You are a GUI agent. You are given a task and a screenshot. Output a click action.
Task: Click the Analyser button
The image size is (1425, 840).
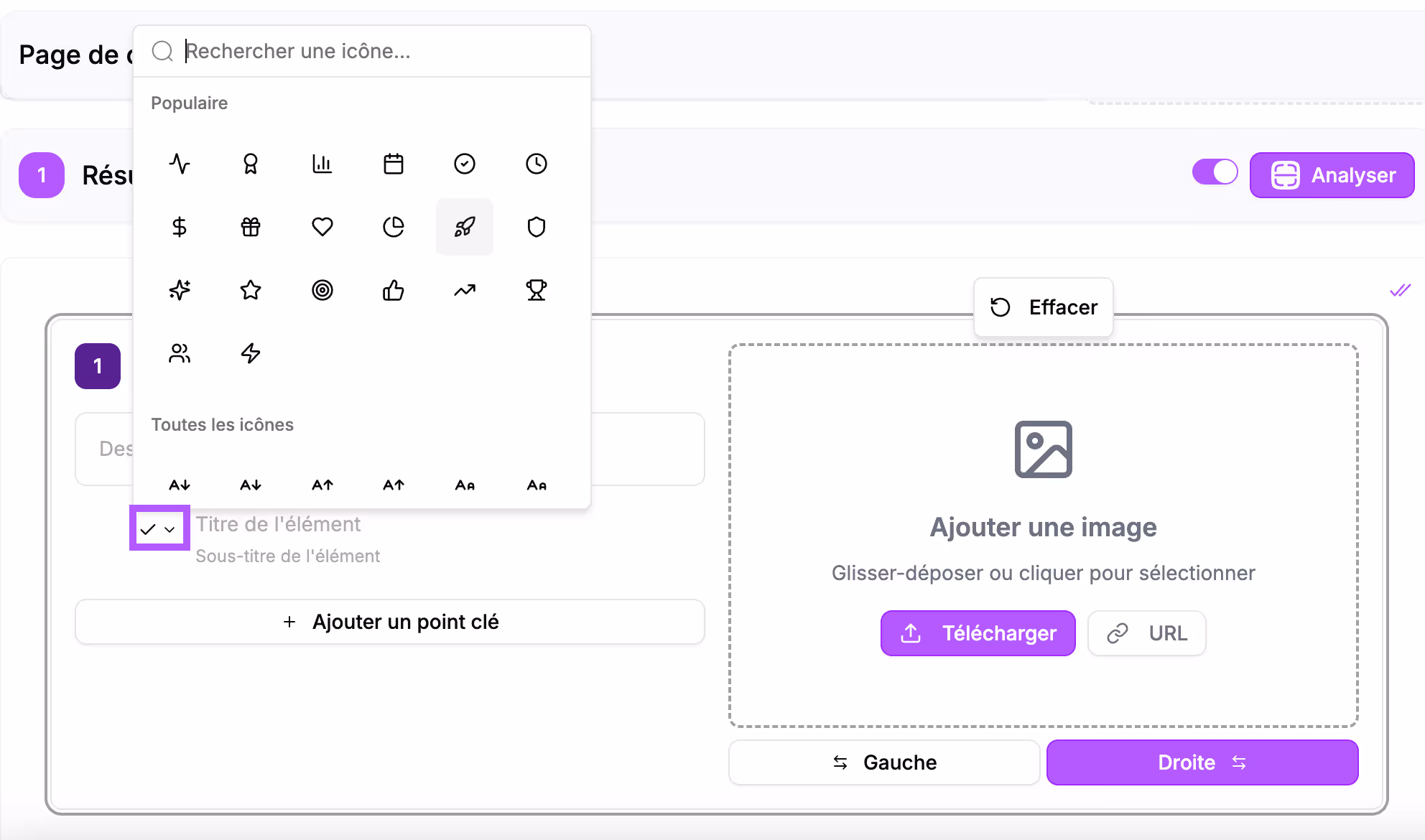pyautogui.click(x=1332, y=174)
